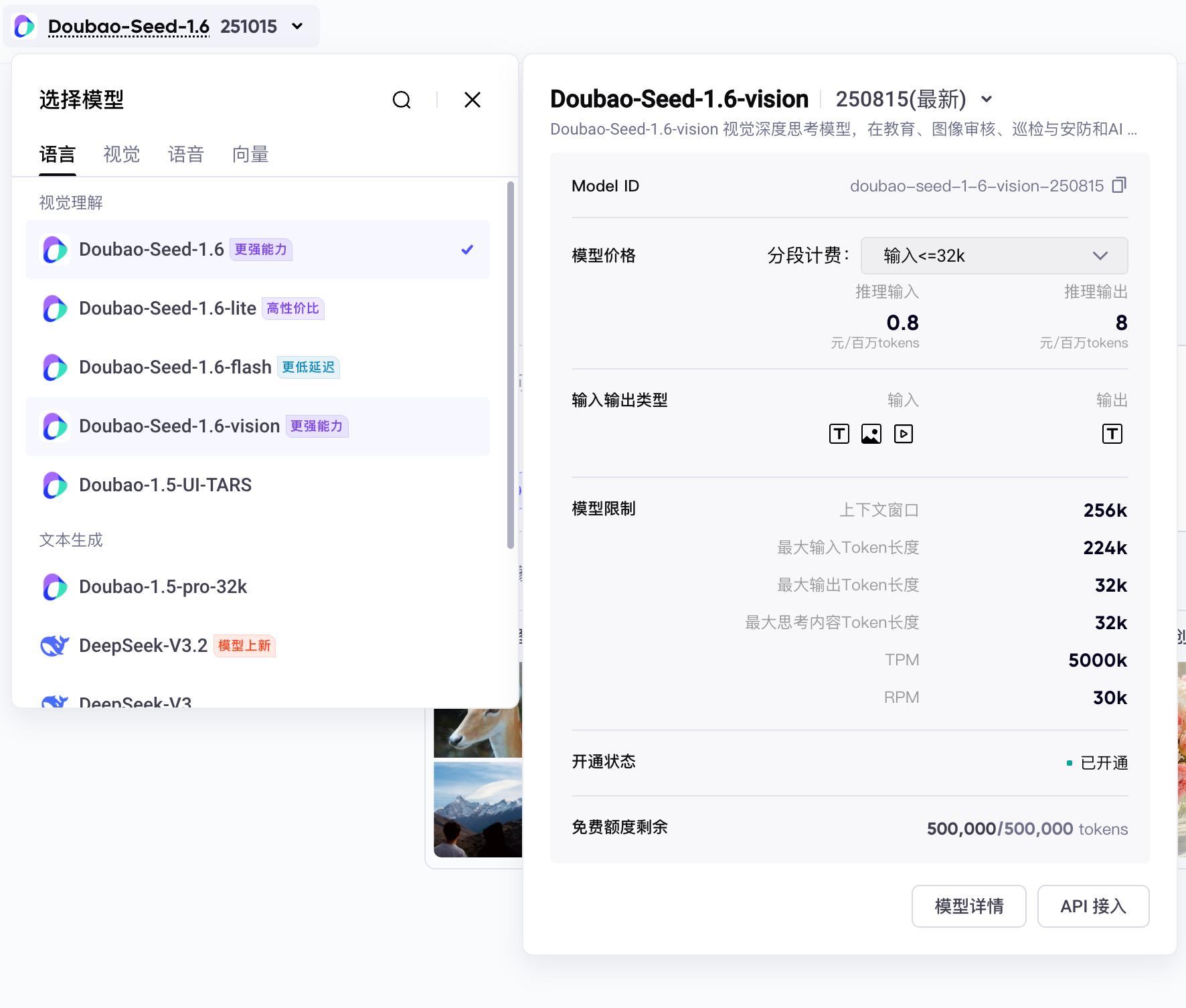The width and height of the screenshot is (1186, 1008).
Task: Click the doubao-seed-1-6-vision-250815 ID text
Action: [977, 186]
